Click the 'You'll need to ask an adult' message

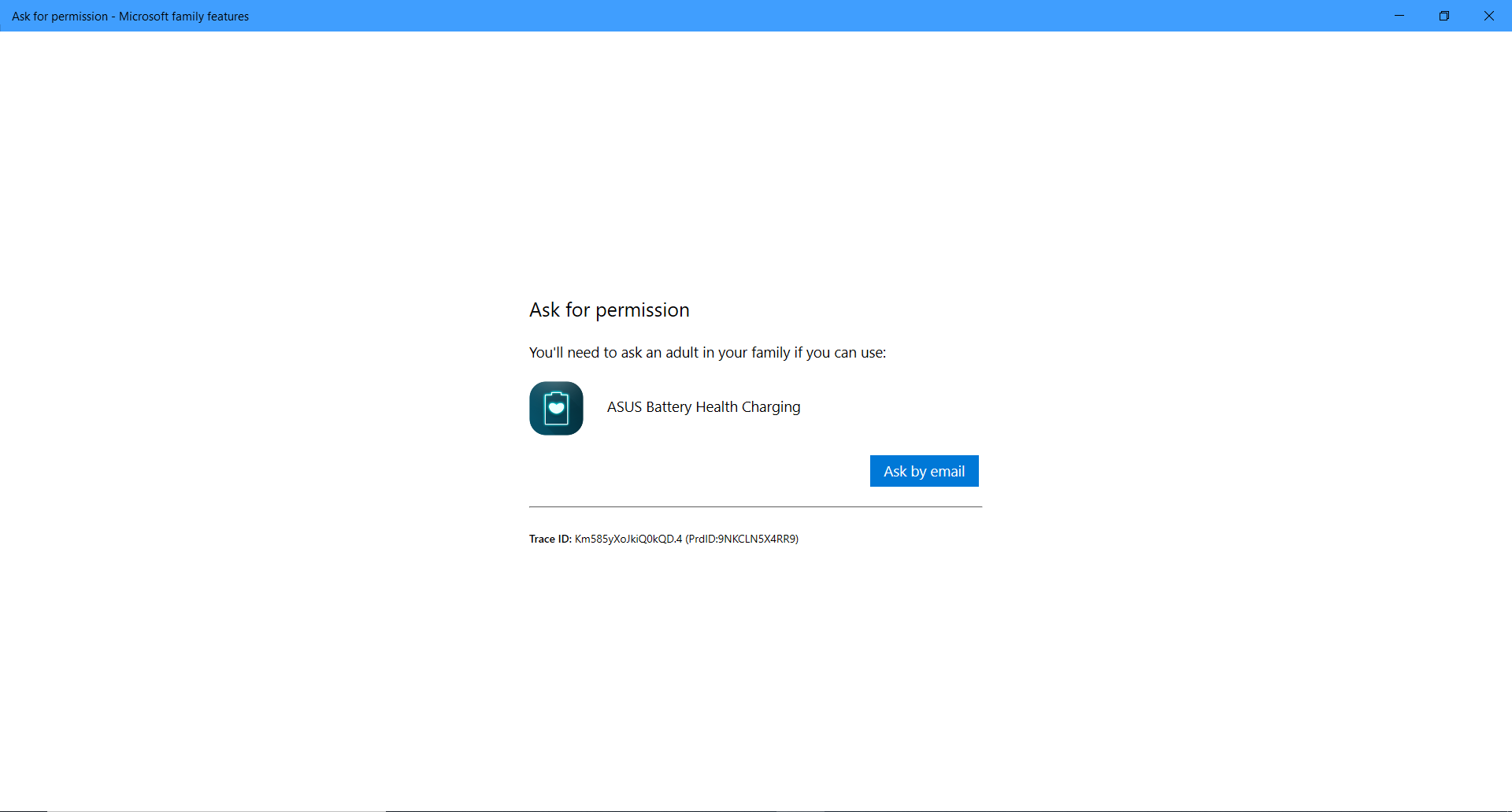coord(707,353)
